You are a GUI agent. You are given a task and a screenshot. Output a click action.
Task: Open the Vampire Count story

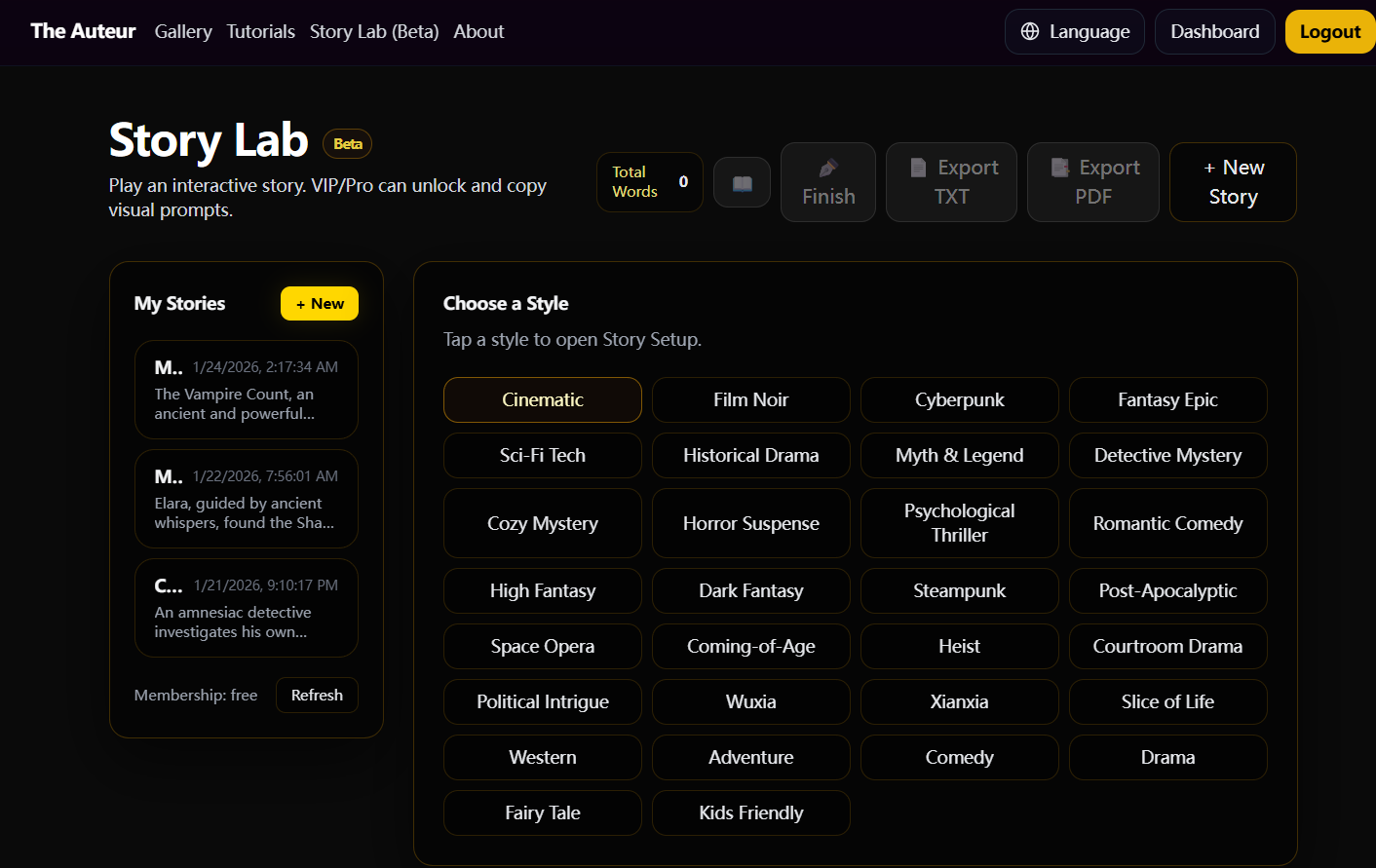(x=247, y=390)
